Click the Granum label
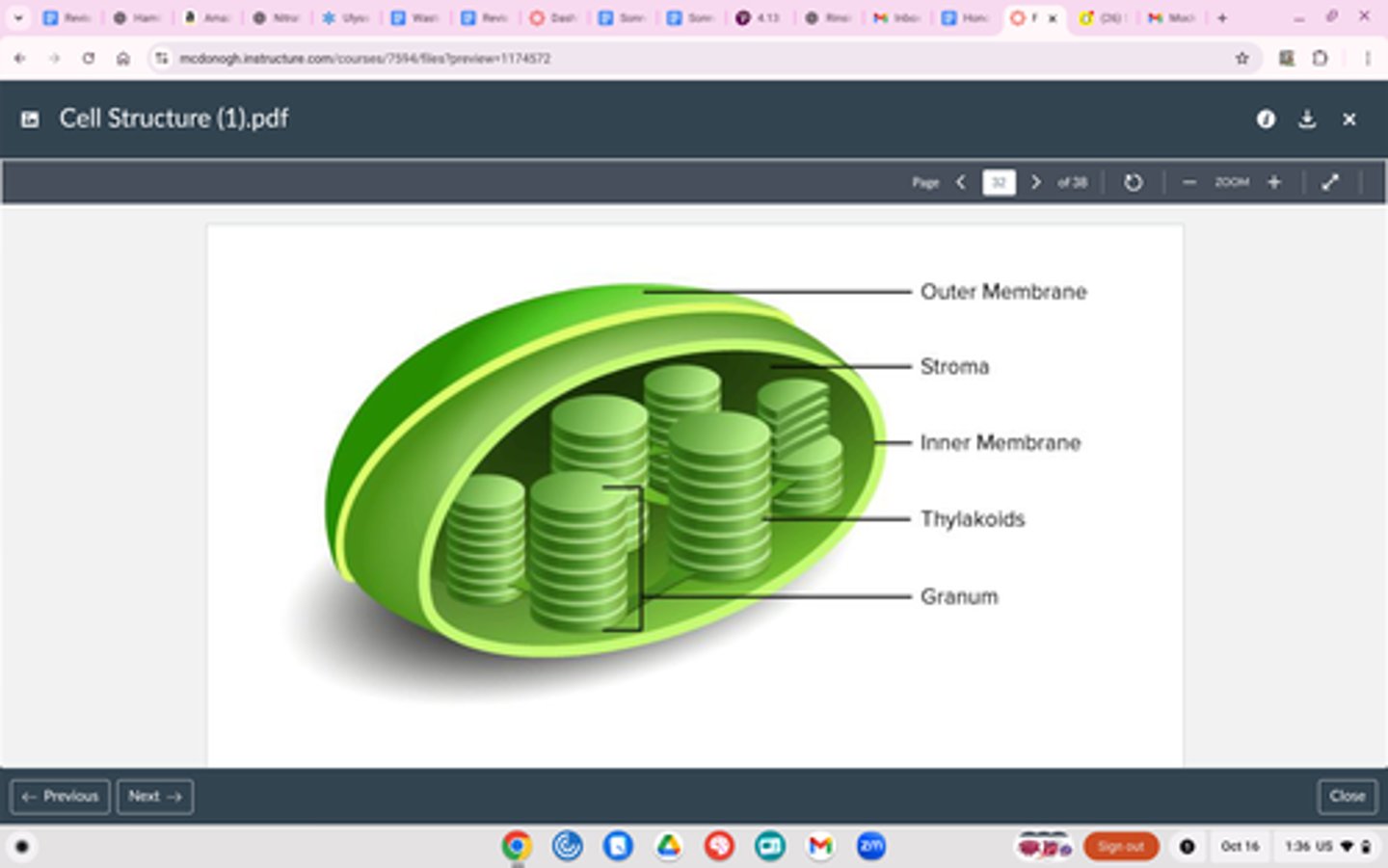The image size is (1388, 868). 959,596
